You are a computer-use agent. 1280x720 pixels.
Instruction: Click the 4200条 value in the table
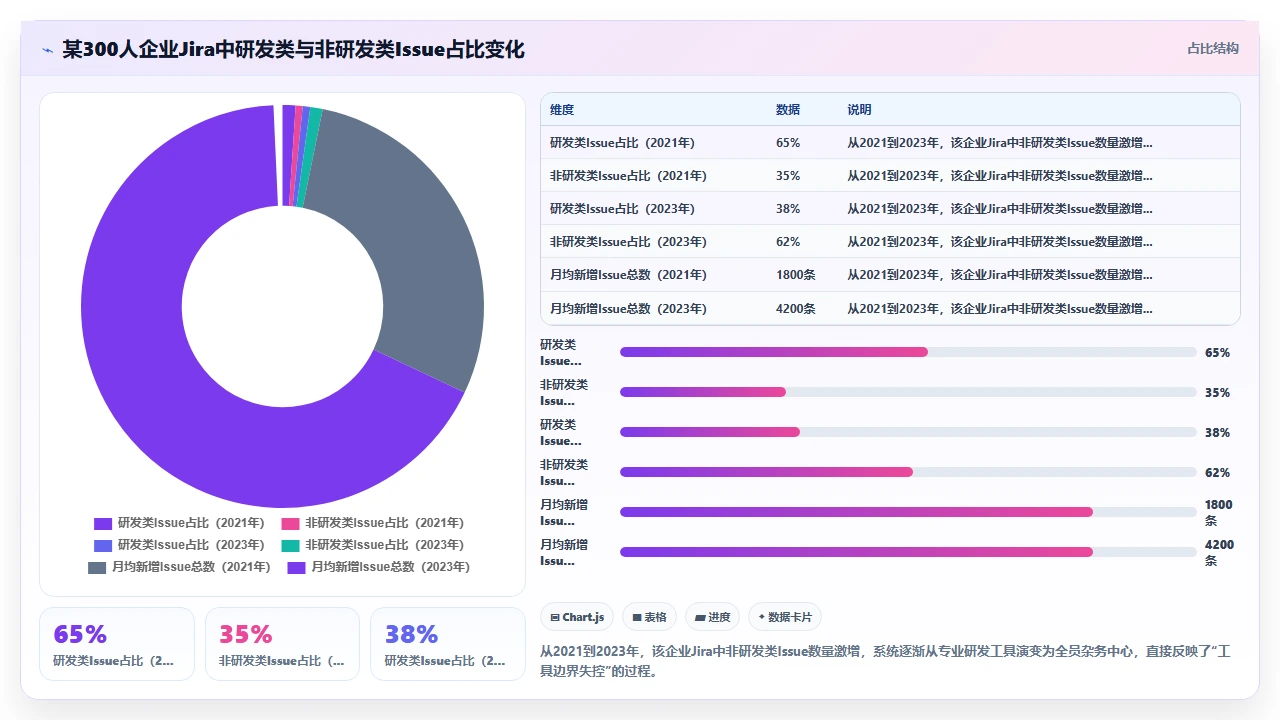click(796, 308)
